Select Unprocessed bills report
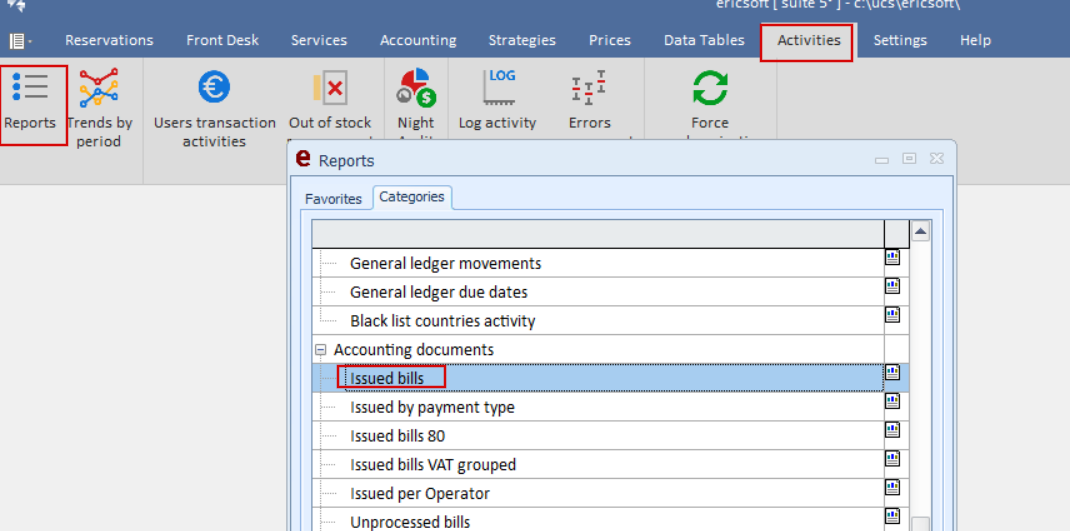Screen dimensions: 1070x531 (411, 522)
